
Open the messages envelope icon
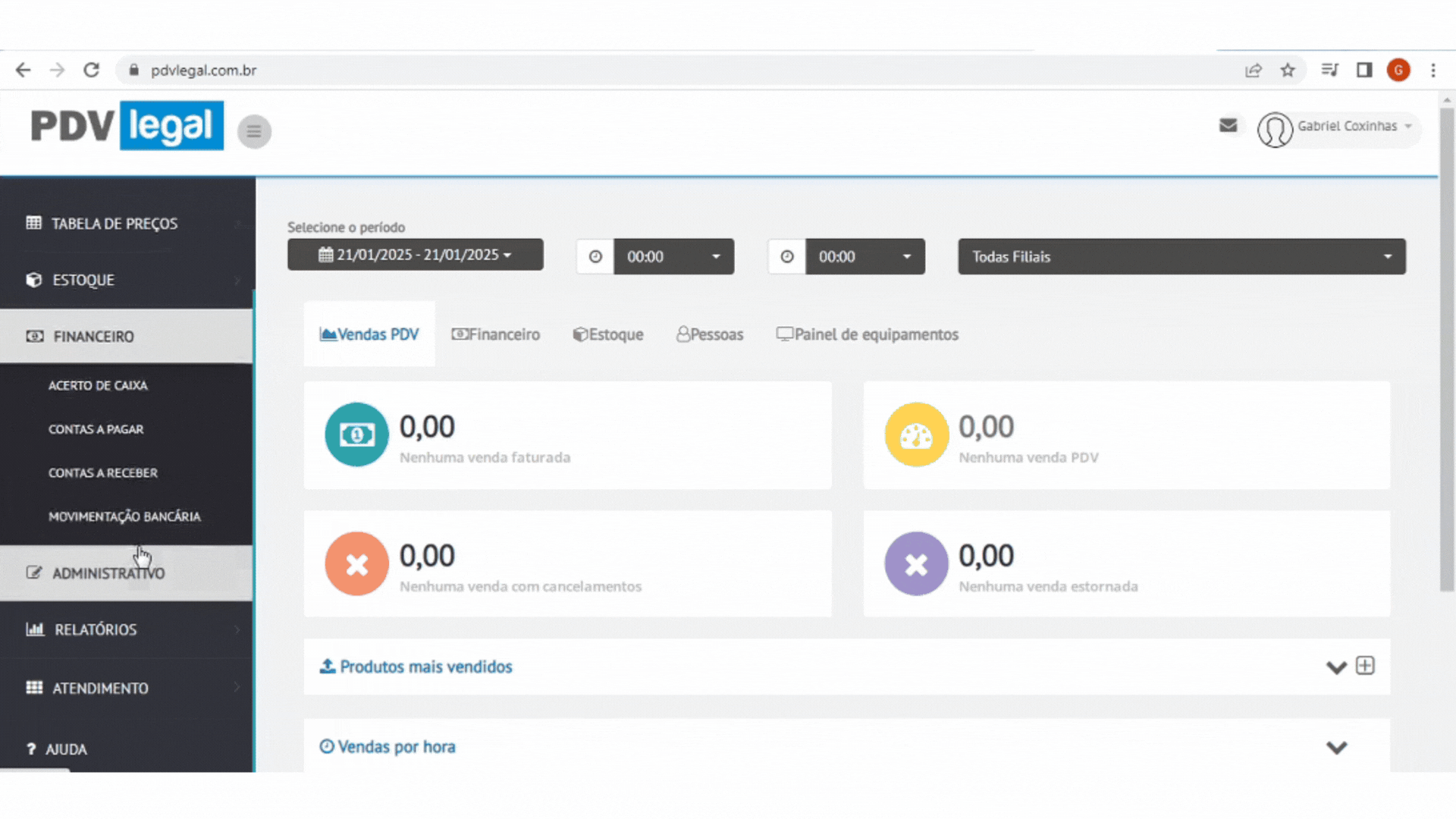[1228, 126]
